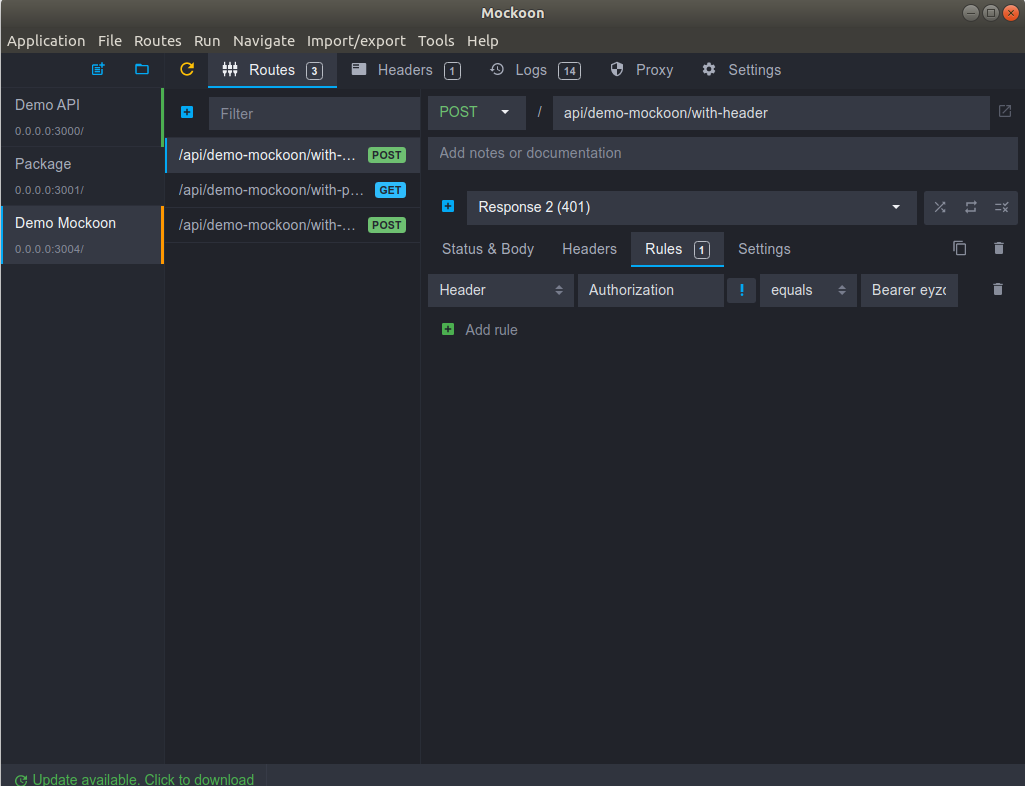Click the update available refresh icon
Viewport: 1025px width, 786px height.
pos(21,779)
